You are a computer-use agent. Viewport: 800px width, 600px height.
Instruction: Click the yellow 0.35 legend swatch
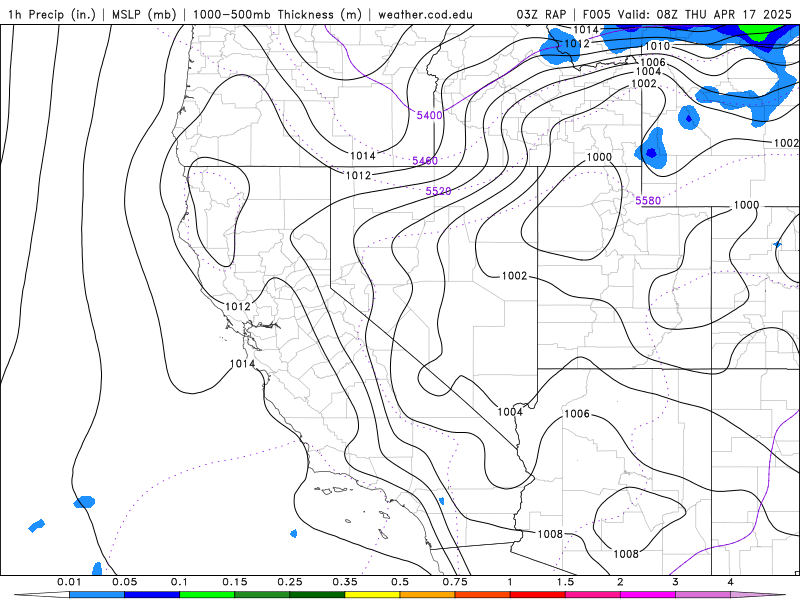click(372, 595)
